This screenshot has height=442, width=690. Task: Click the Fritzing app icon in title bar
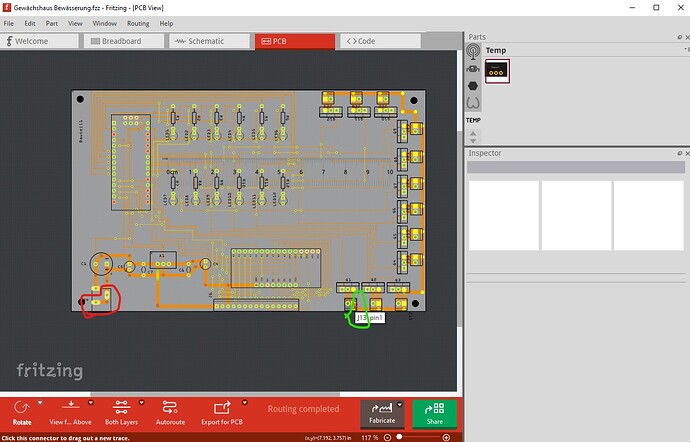[7, 7]
